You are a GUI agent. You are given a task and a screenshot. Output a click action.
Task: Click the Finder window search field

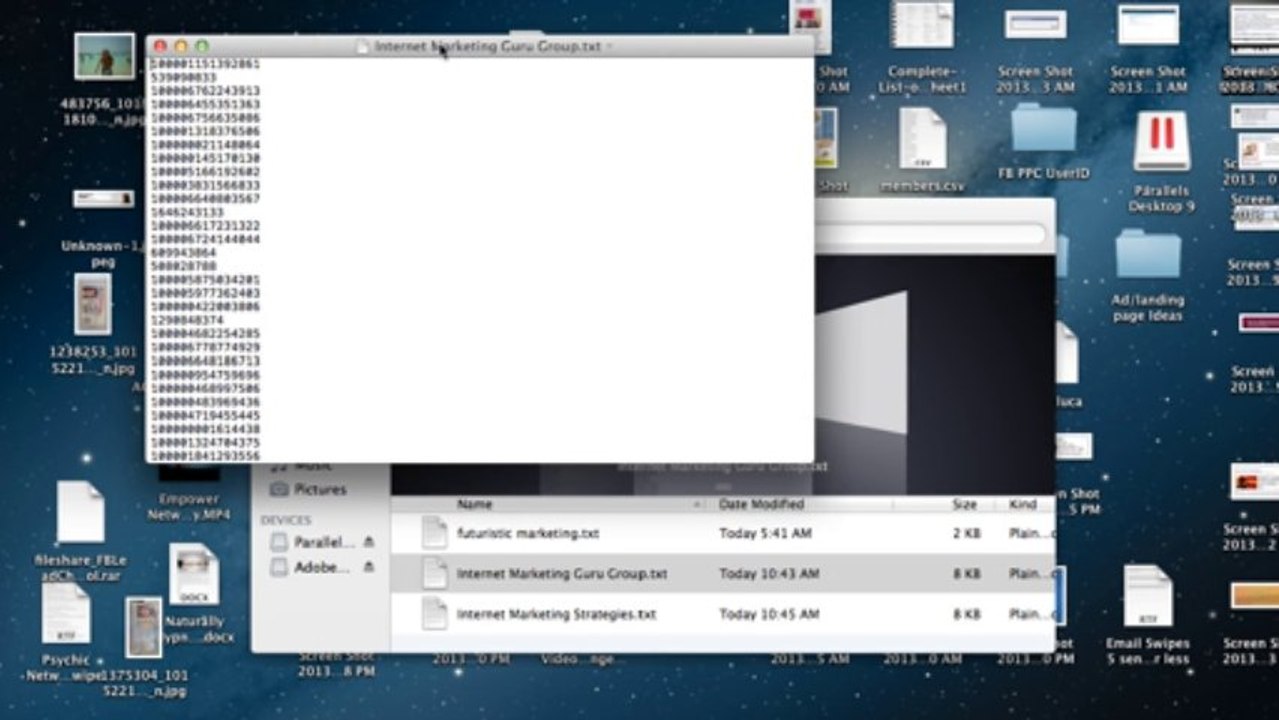(x=932, y=235)
